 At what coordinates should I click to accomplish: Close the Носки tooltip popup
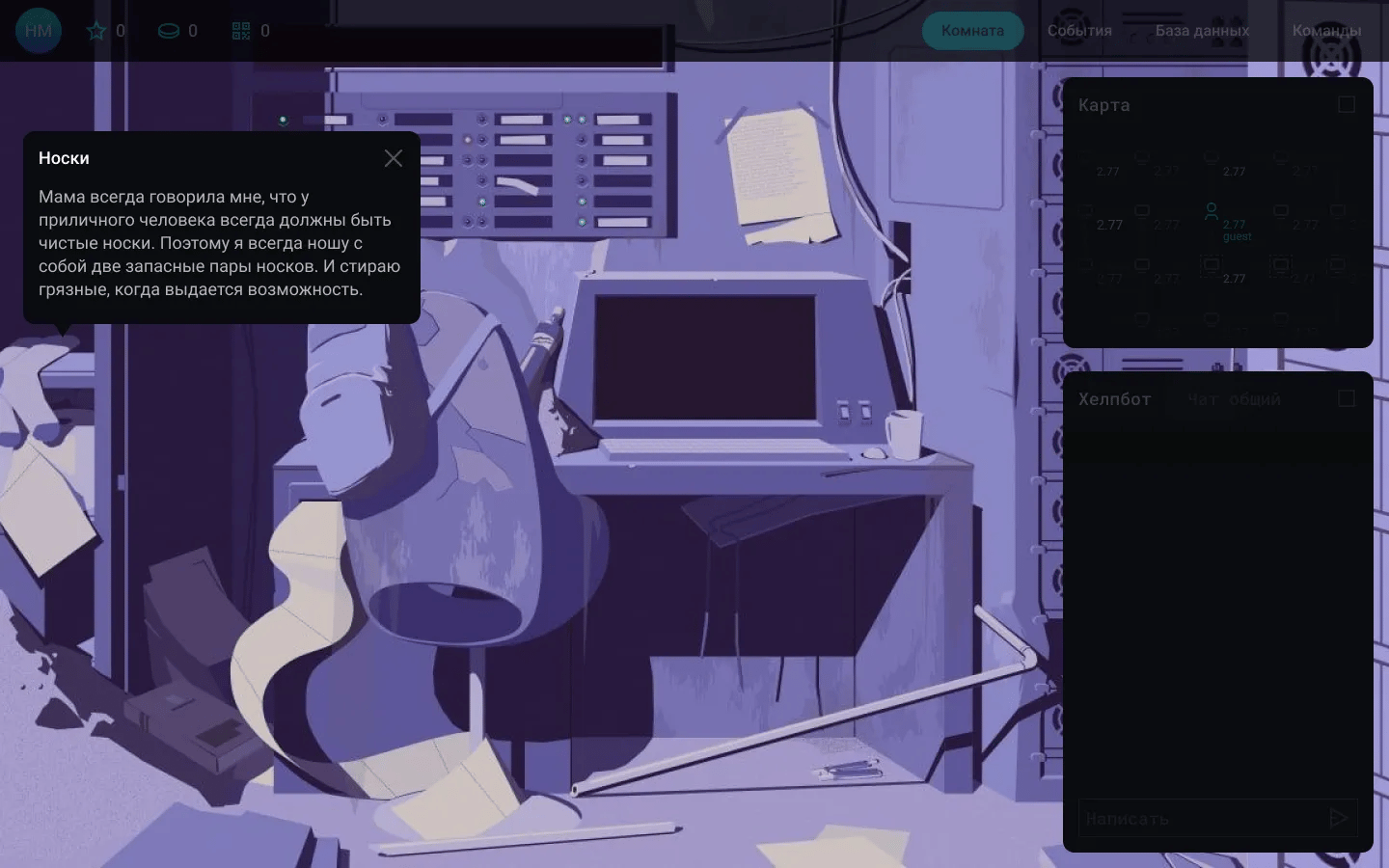(394, 158)
